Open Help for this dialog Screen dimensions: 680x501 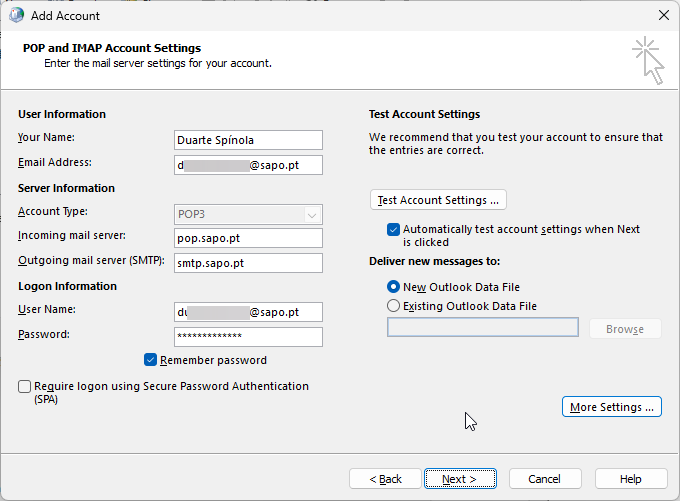pyautogui.click(x=630, y=479)
